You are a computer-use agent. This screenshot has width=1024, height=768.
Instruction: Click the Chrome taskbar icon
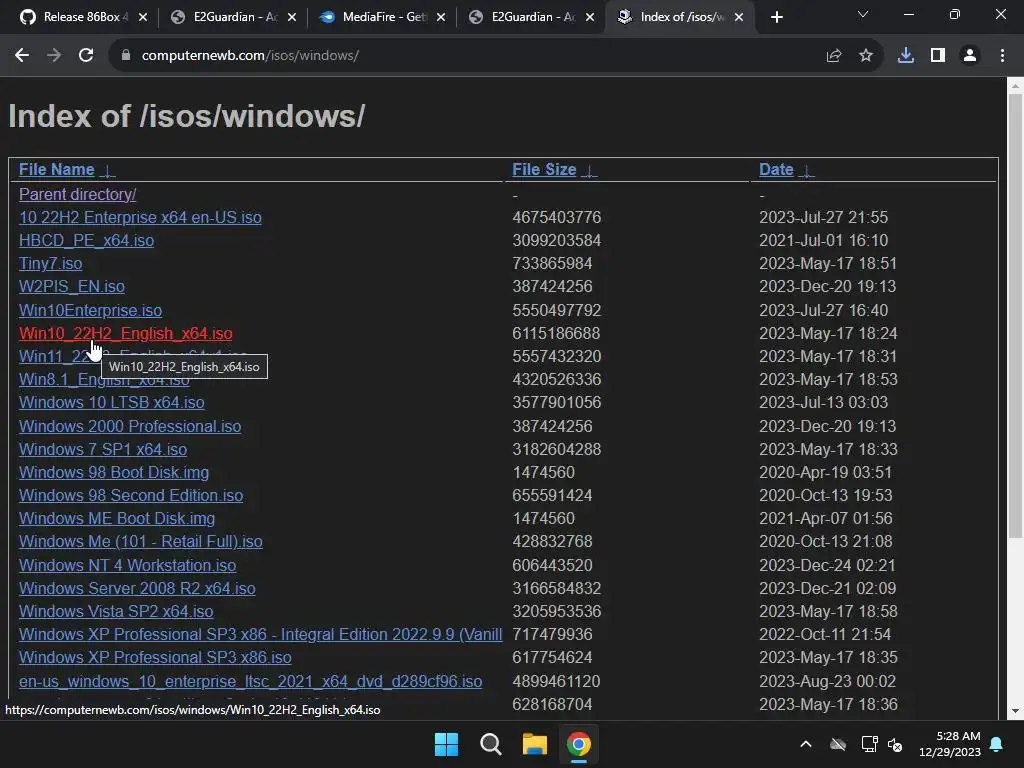point(579,744)
